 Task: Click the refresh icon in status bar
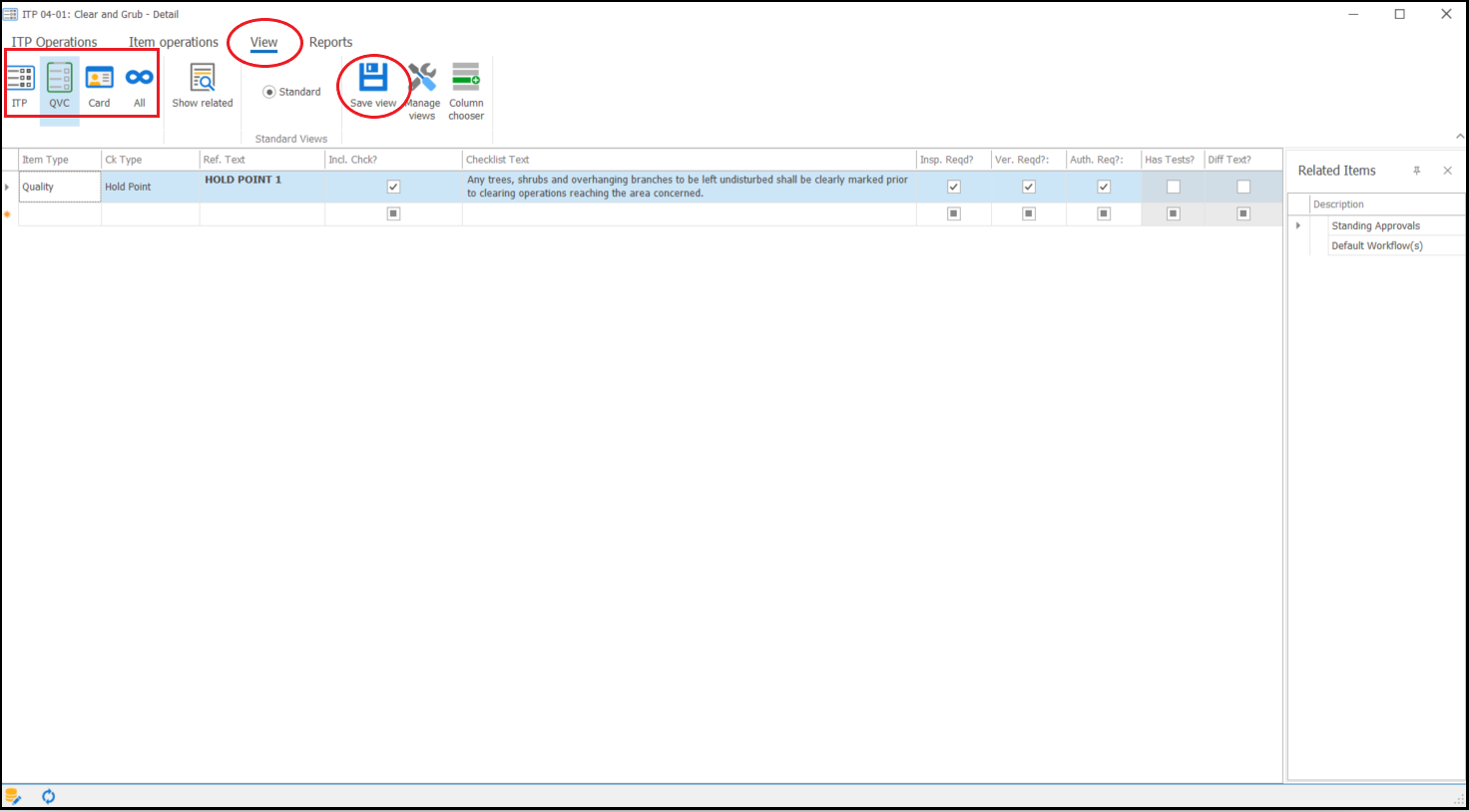point(48,796)
